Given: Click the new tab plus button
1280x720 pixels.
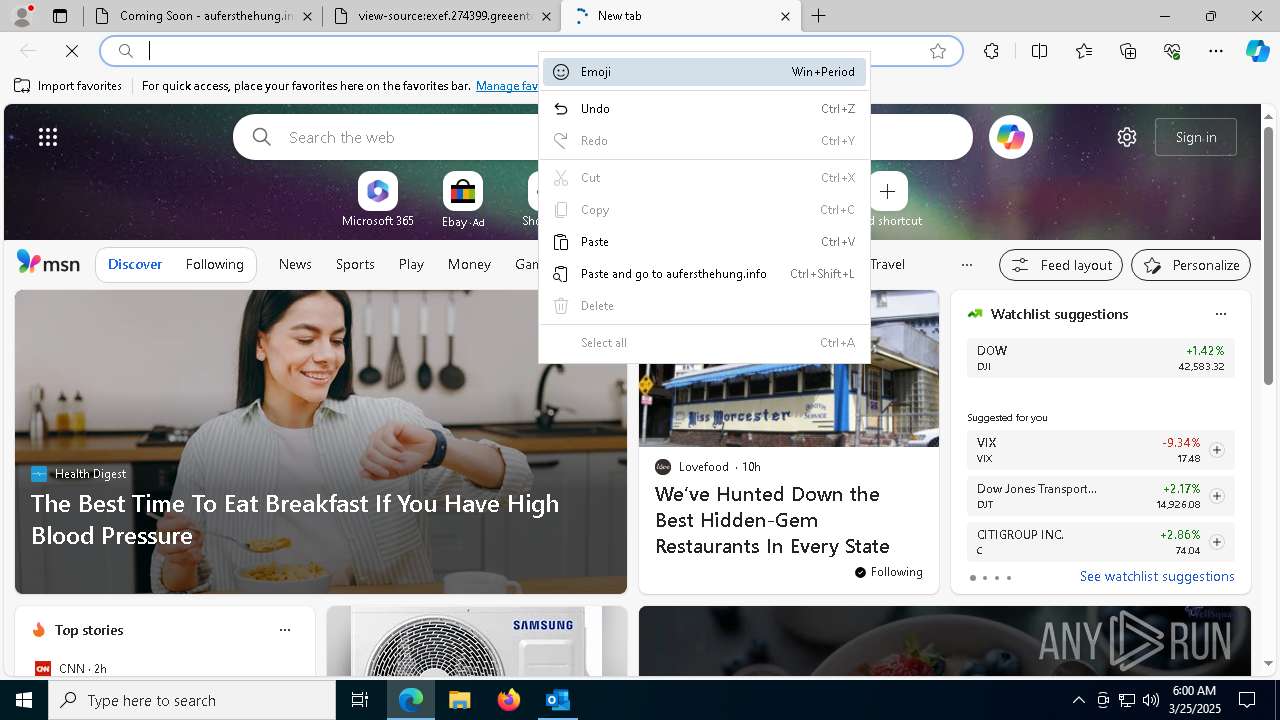Looking at the screenshot, I should [x=819, y=16].
